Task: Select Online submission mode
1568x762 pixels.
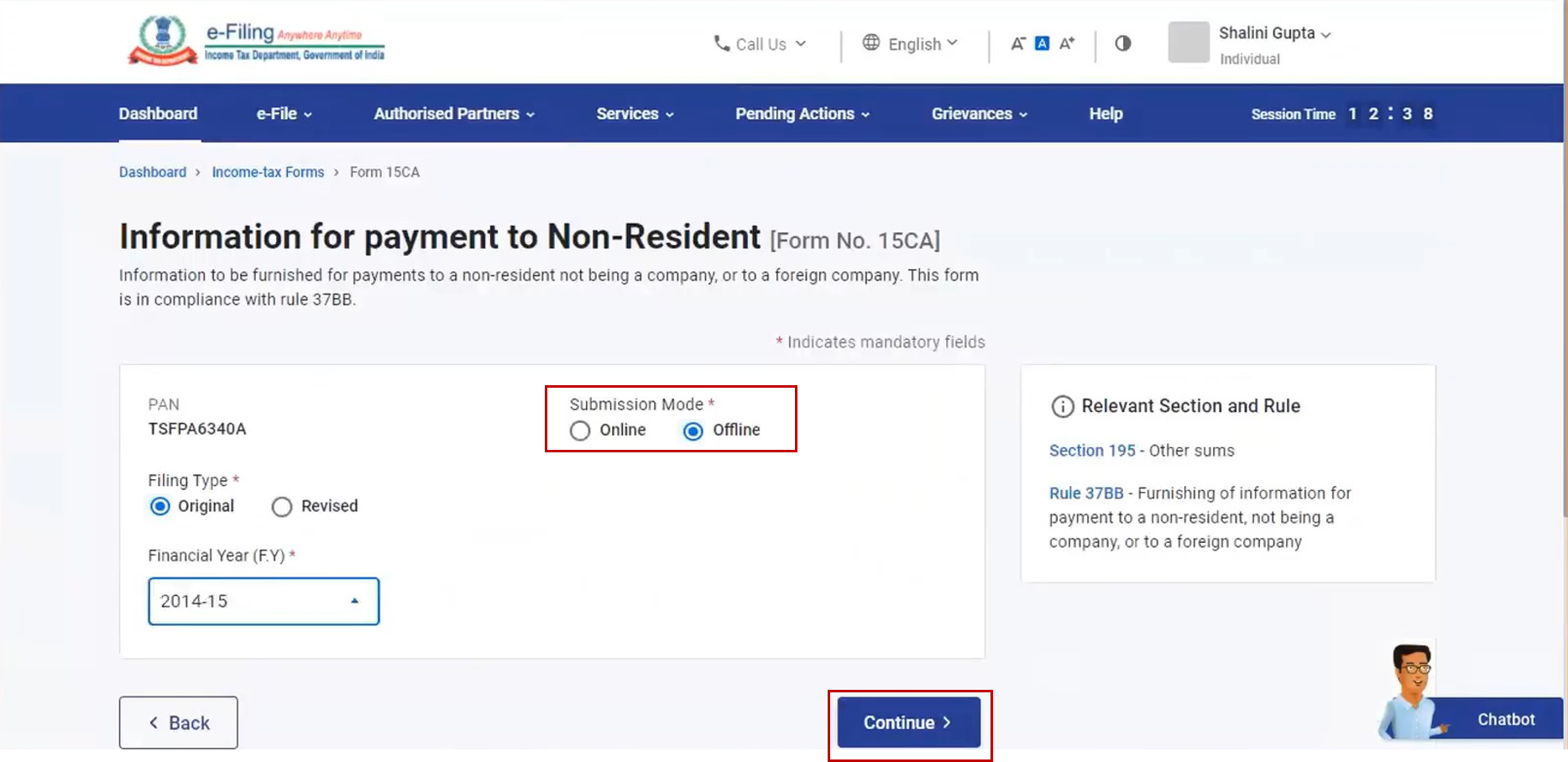Action: (x=580, y=431)
